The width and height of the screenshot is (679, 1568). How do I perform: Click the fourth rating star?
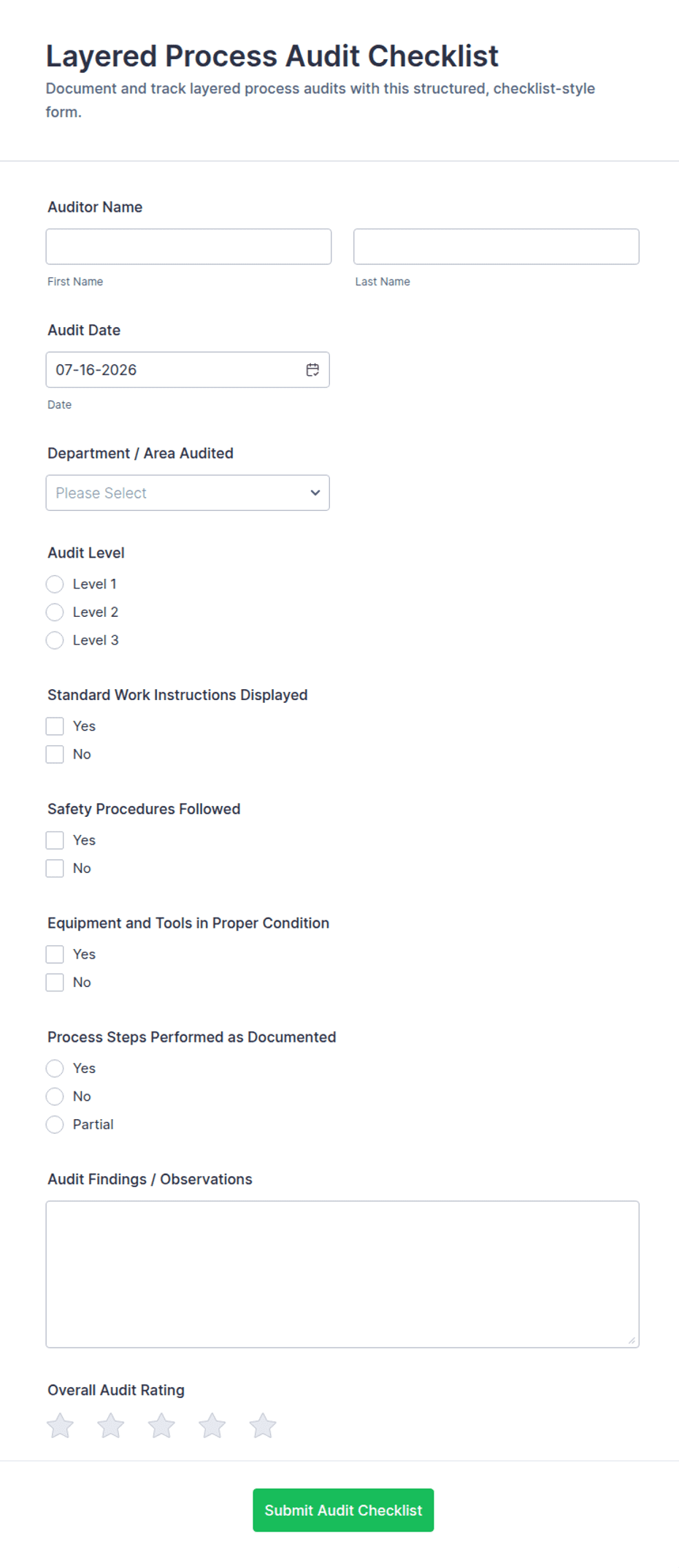click(x=212, y=1425)
